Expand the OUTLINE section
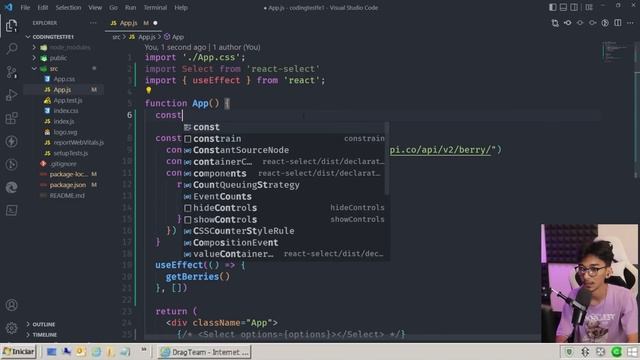Image resolution: width=640 pixels, height=360 pixels. pyautogui.click(x=63, y=324)
